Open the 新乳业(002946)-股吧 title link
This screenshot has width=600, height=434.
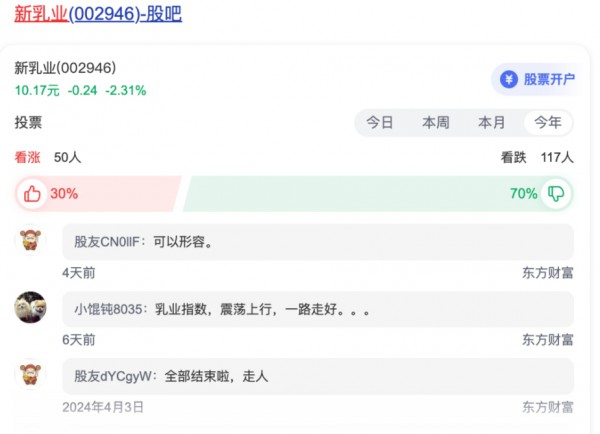click(98, 14)
